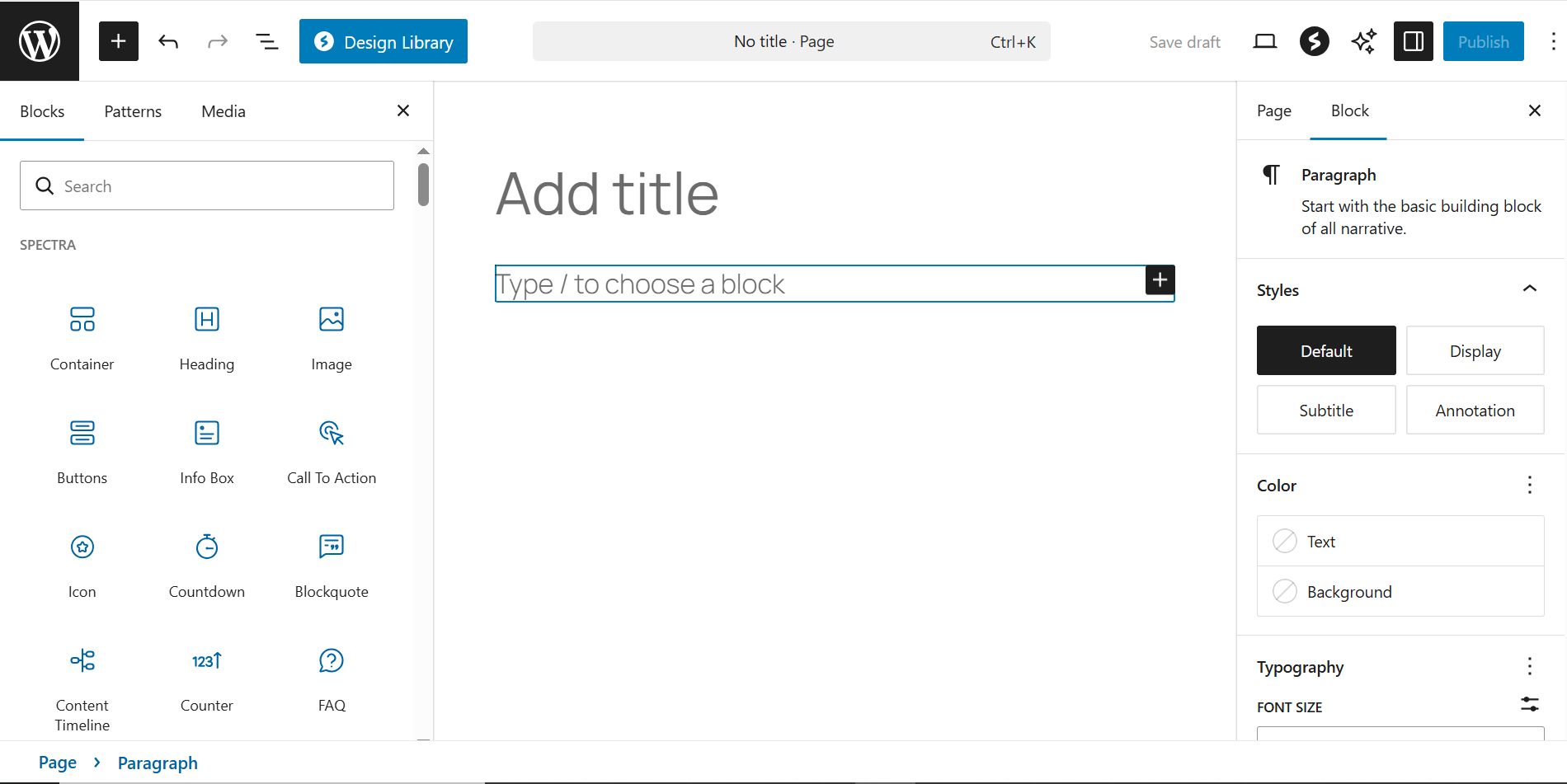
Task: Open the Design Library
Action: pyautogui.click(x=384, y=41)
